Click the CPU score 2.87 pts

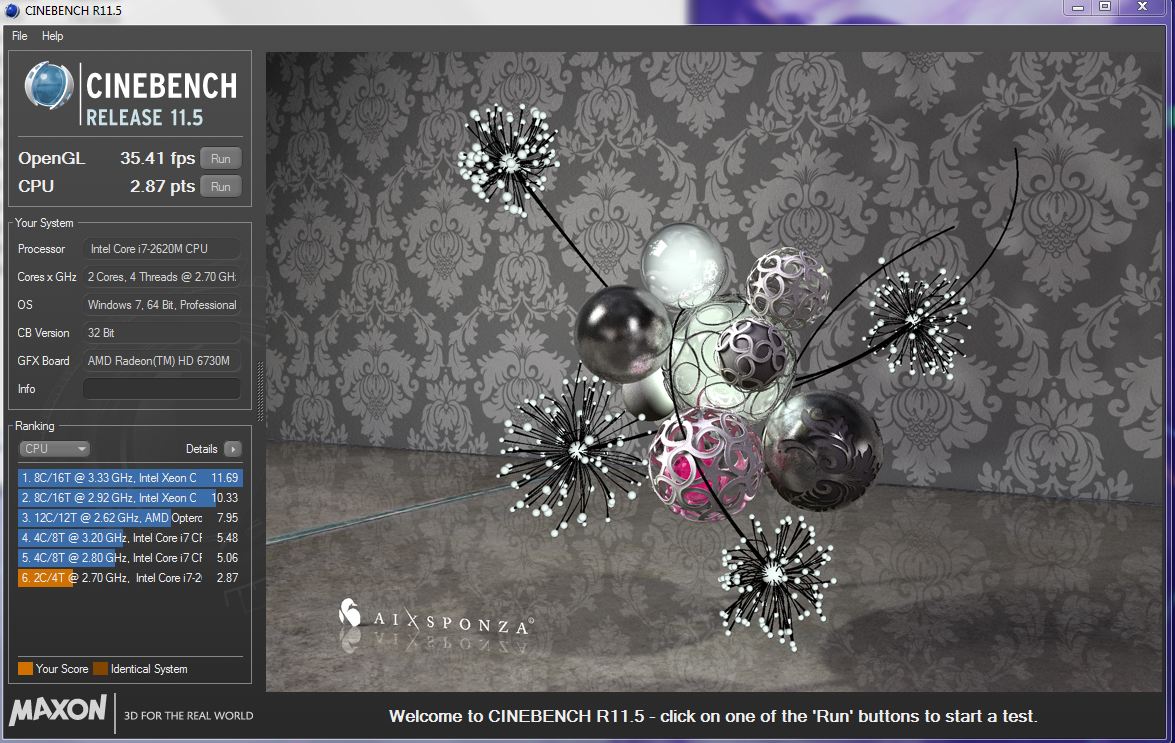pyautogui.click(x=162, y=186)
